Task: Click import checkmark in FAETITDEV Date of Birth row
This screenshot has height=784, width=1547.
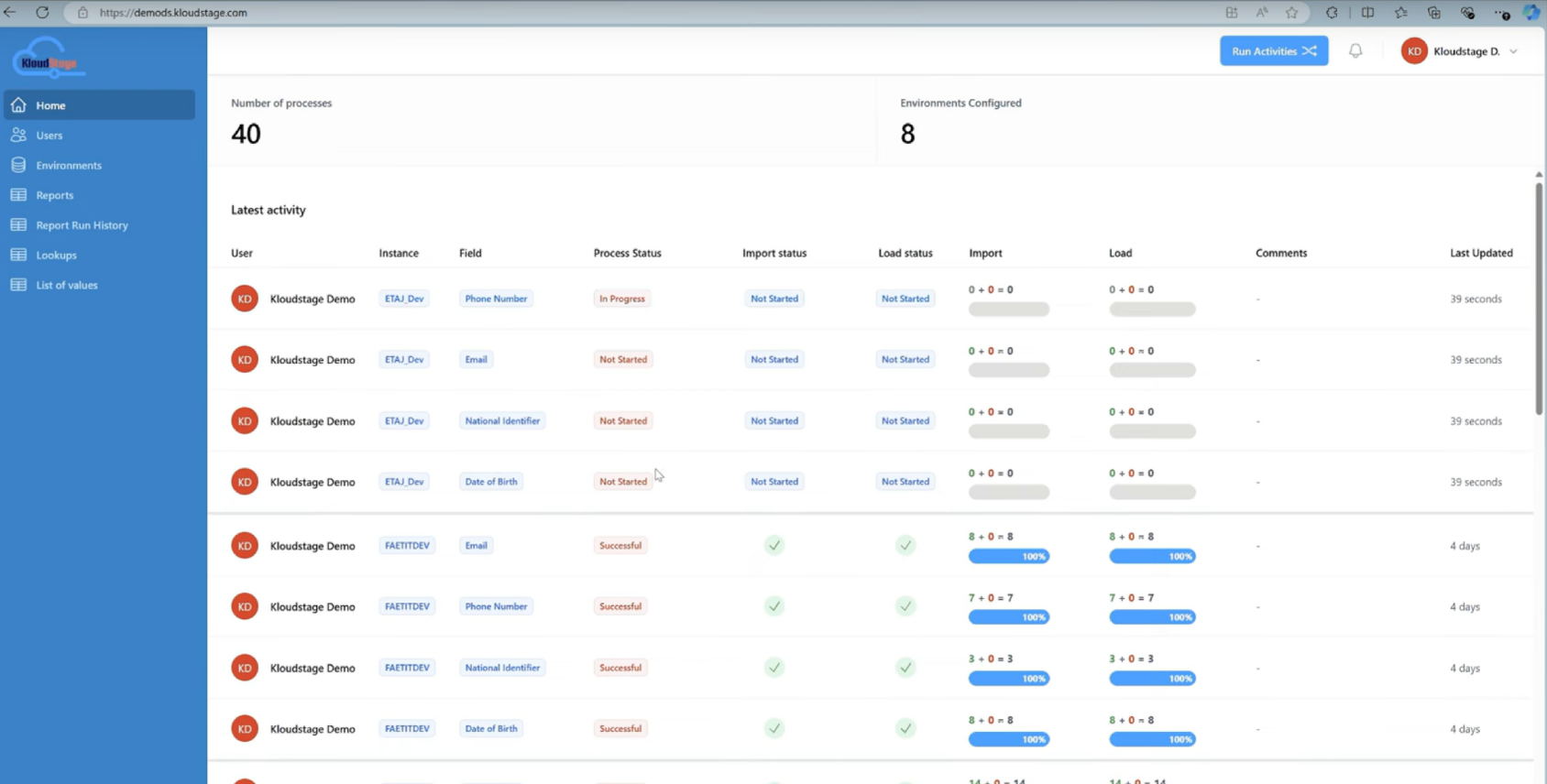Action: [774, 729]
